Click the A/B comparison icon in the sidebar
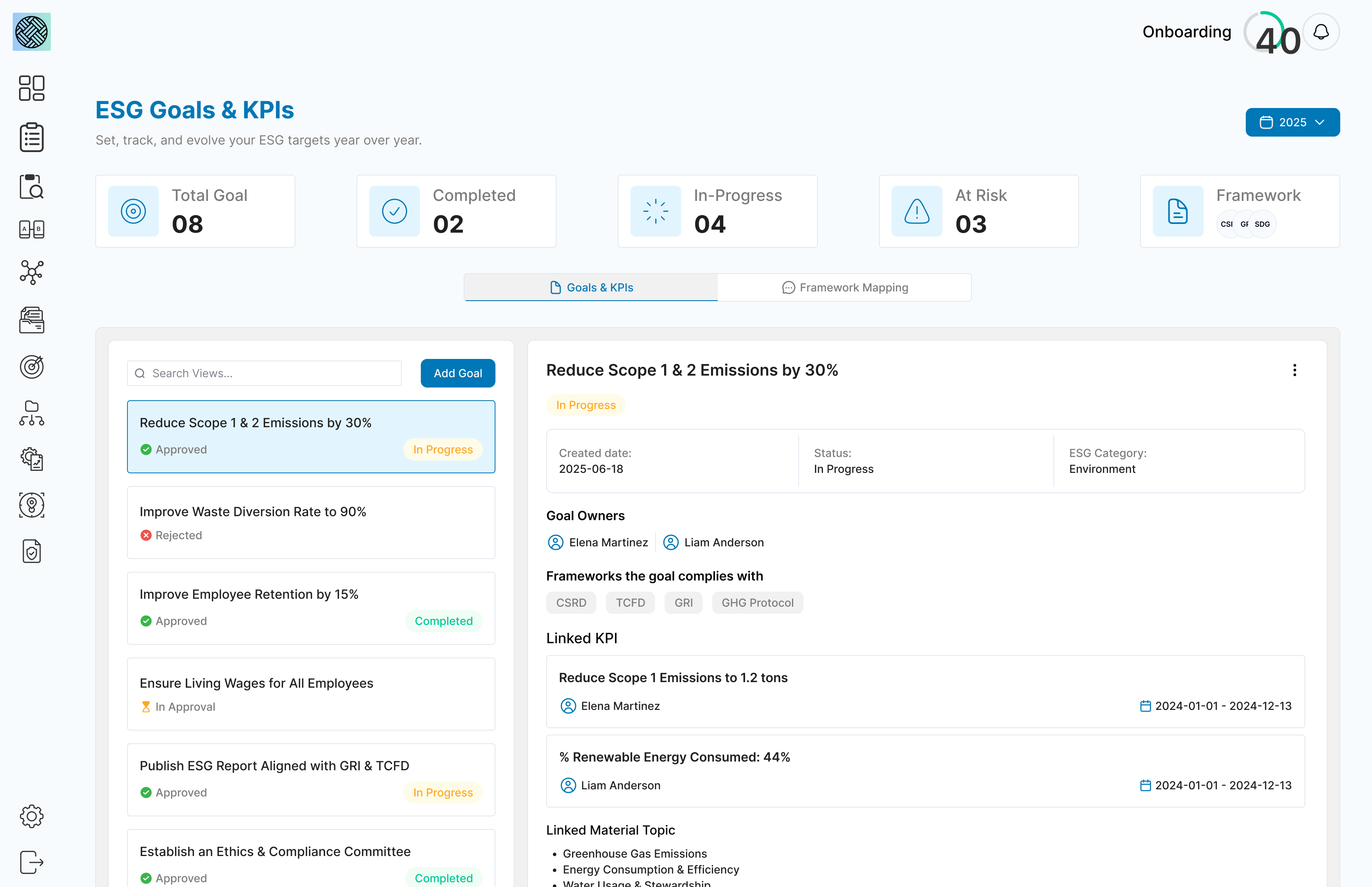 pyautogui.click(x=32, y=229)
